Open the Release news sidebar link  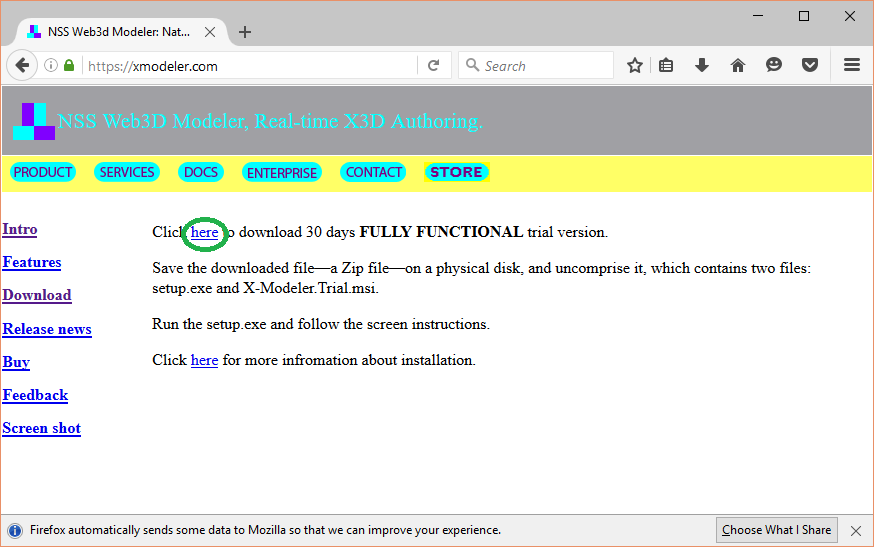[47, 329]
